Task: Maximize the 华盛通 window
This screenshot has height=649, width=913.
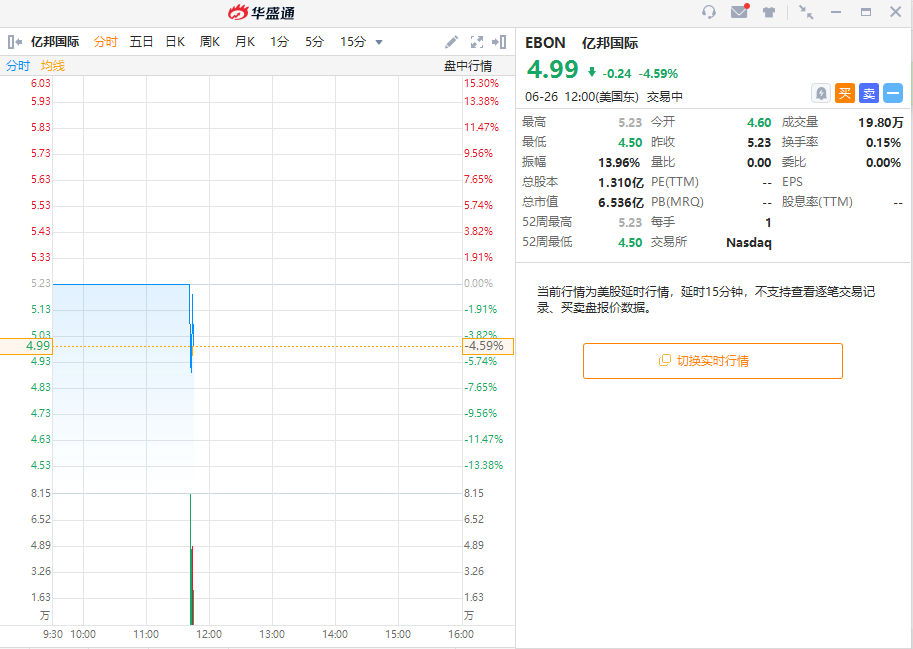Action: point(866,12)
